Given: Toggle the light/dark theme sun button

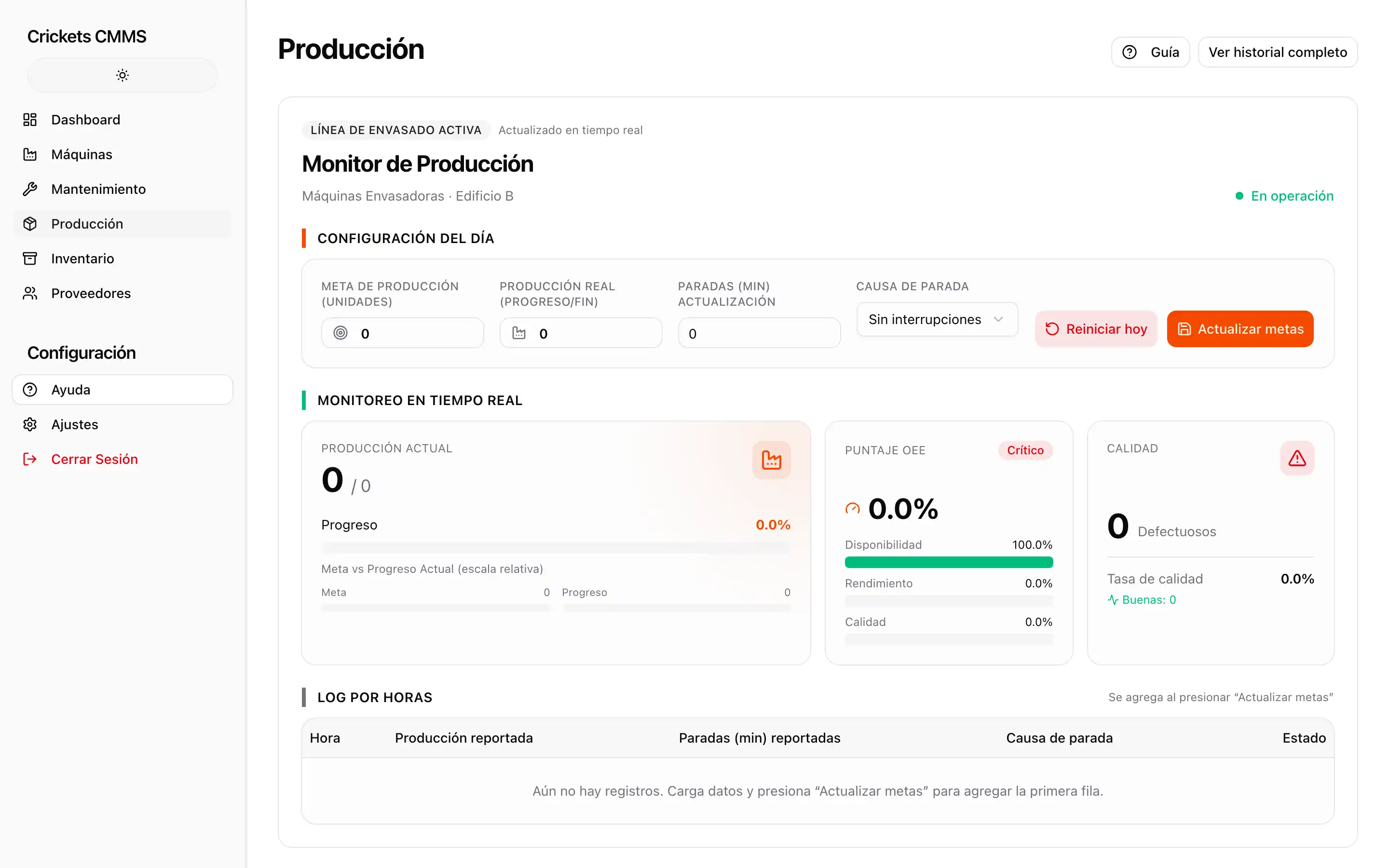Looking at the screenshot, I should [x=122, y=75].
